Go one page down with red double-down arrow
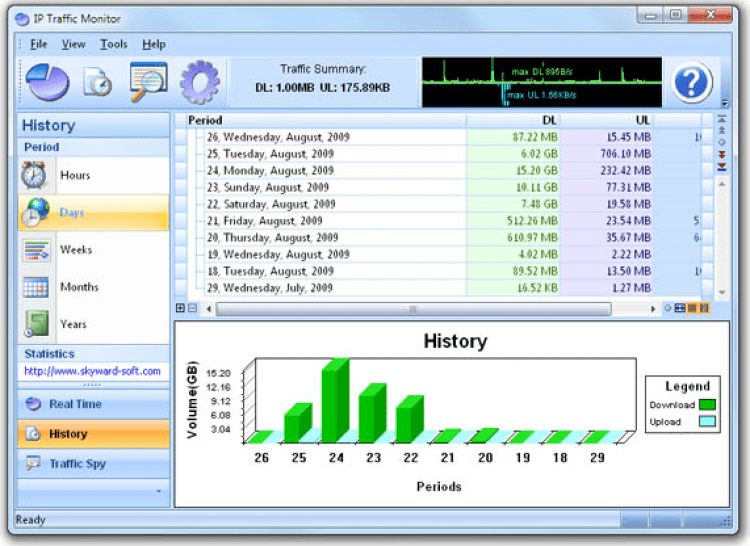Image resolution: width=750 pixels, height=546 pixels. pos(722,154)
